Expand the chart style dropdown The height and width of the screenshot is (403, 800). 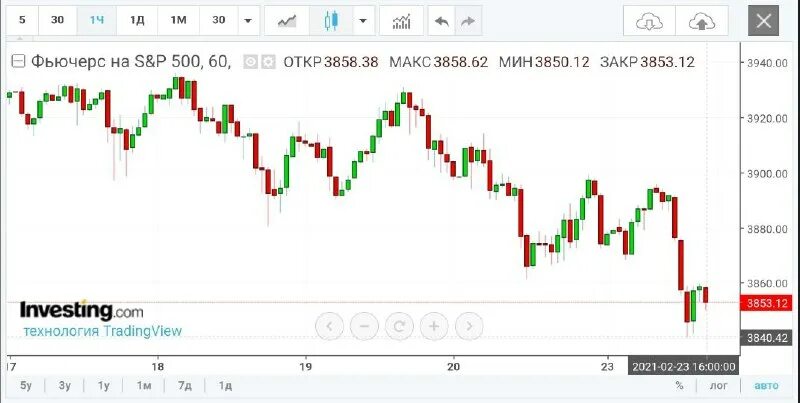pyautogui.click(x=363, y=21)
